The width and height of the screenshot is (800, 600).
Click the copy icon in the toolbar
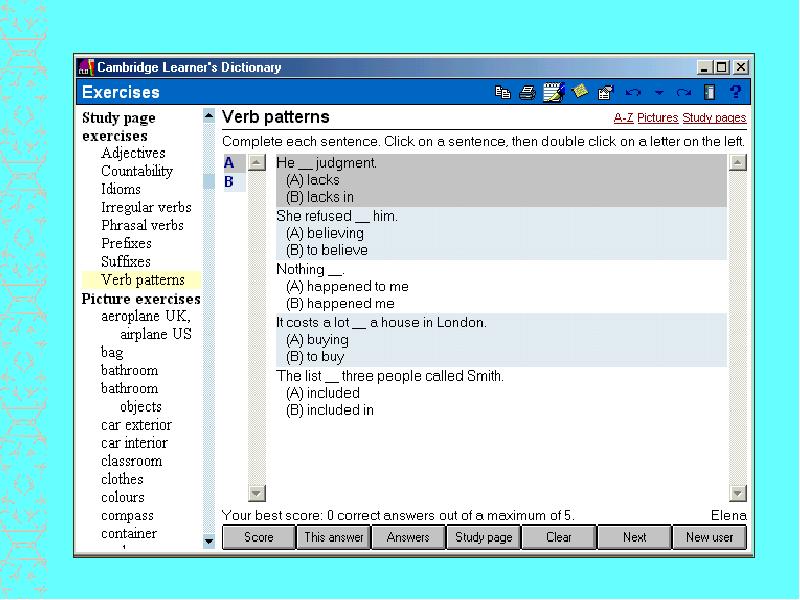pos(503,93)
